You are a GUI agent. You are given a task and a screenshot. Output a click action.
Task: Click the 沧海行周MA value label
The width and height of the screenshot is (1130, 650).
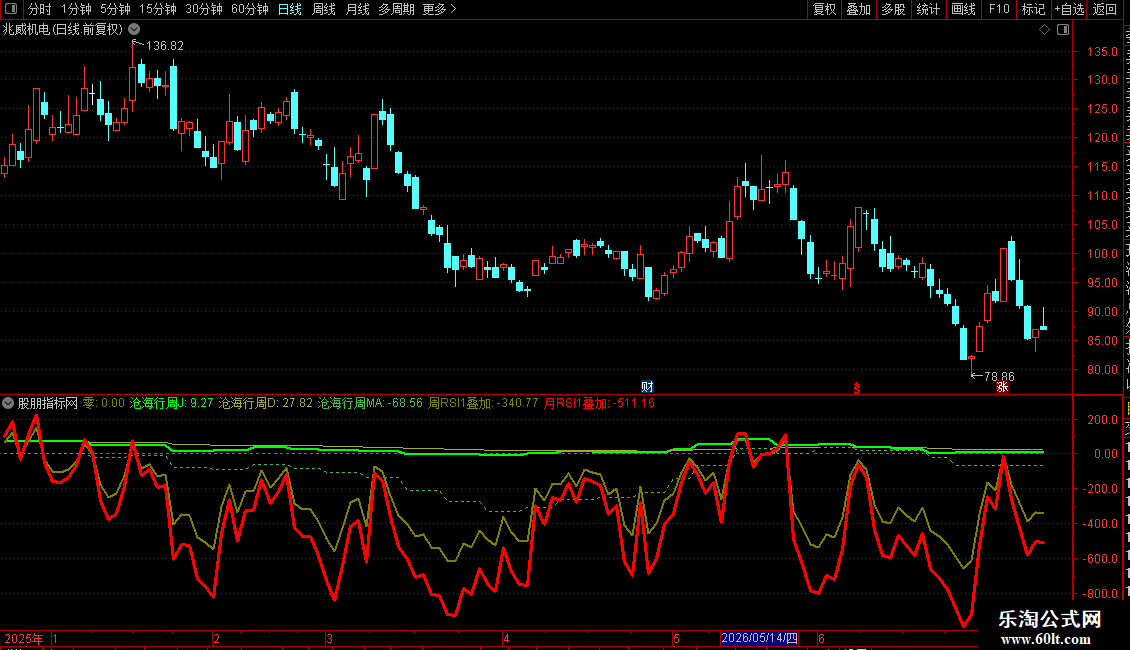pyautogui.click(x=370, y=404)
